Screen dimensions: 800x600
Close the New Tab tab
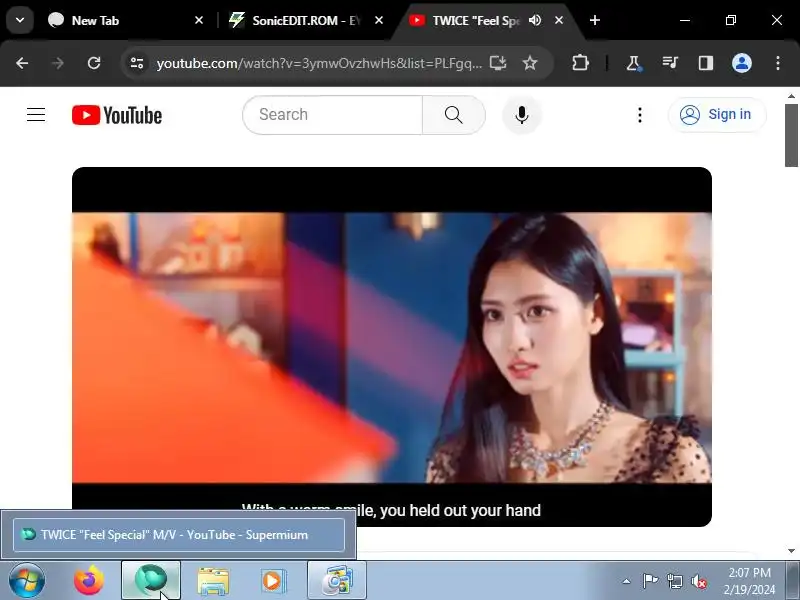199,20
